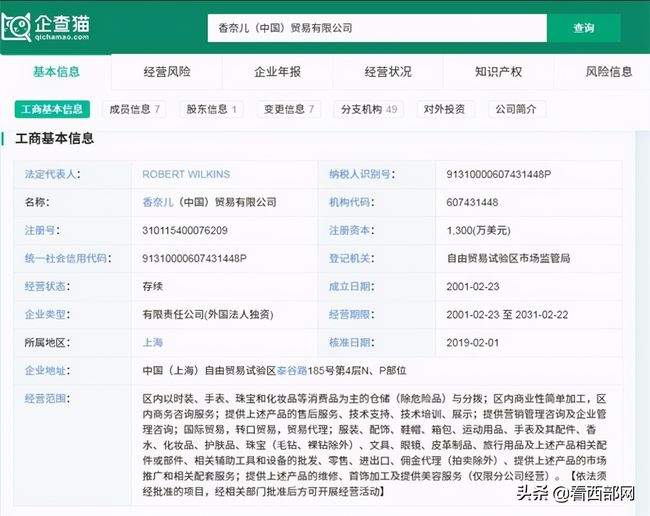Click the 秦谷路 address link

click(x=292, y=370)
